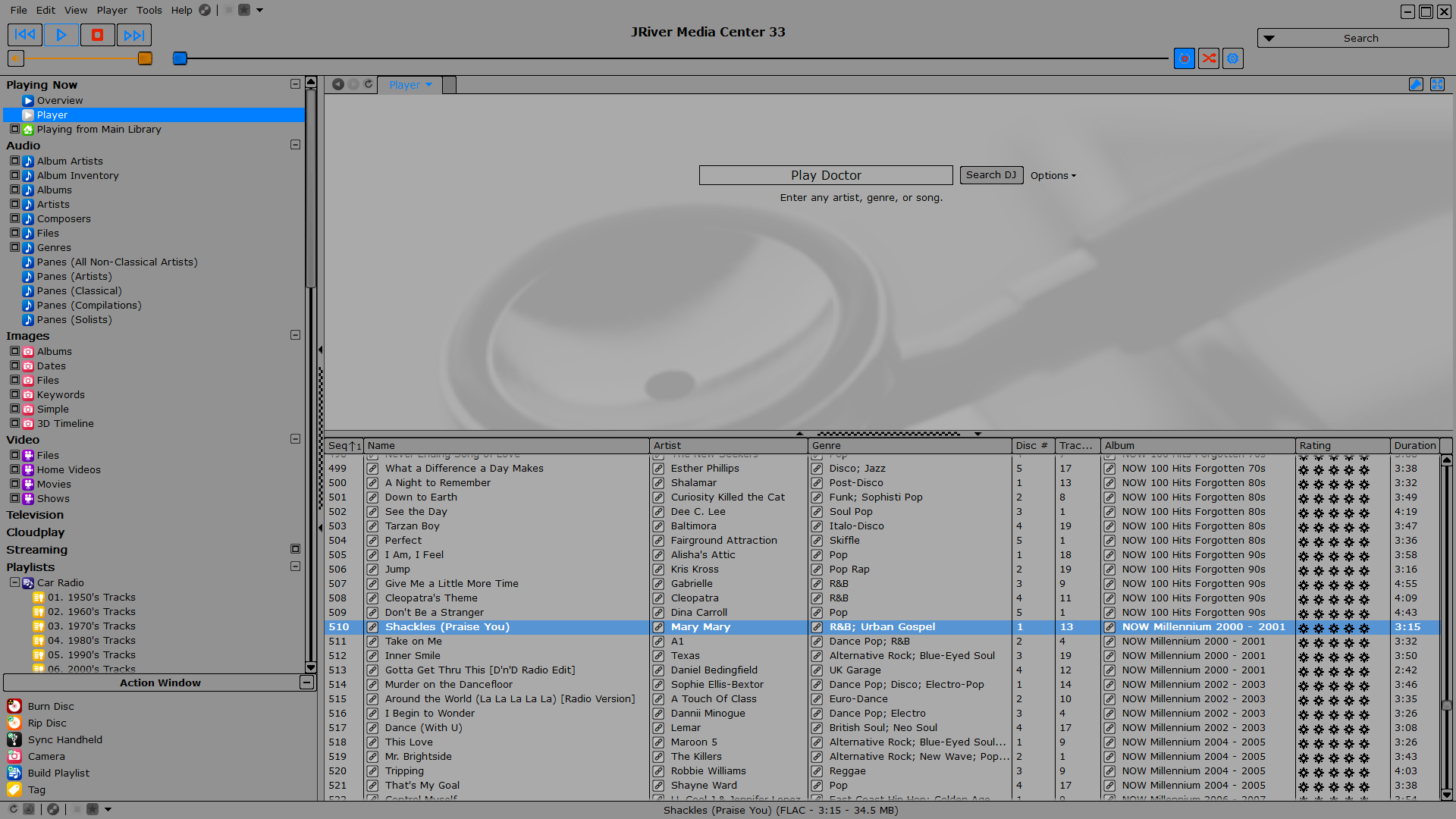
Task: Open the search box dropdown arrow
Action: [x=1269, y=38]
